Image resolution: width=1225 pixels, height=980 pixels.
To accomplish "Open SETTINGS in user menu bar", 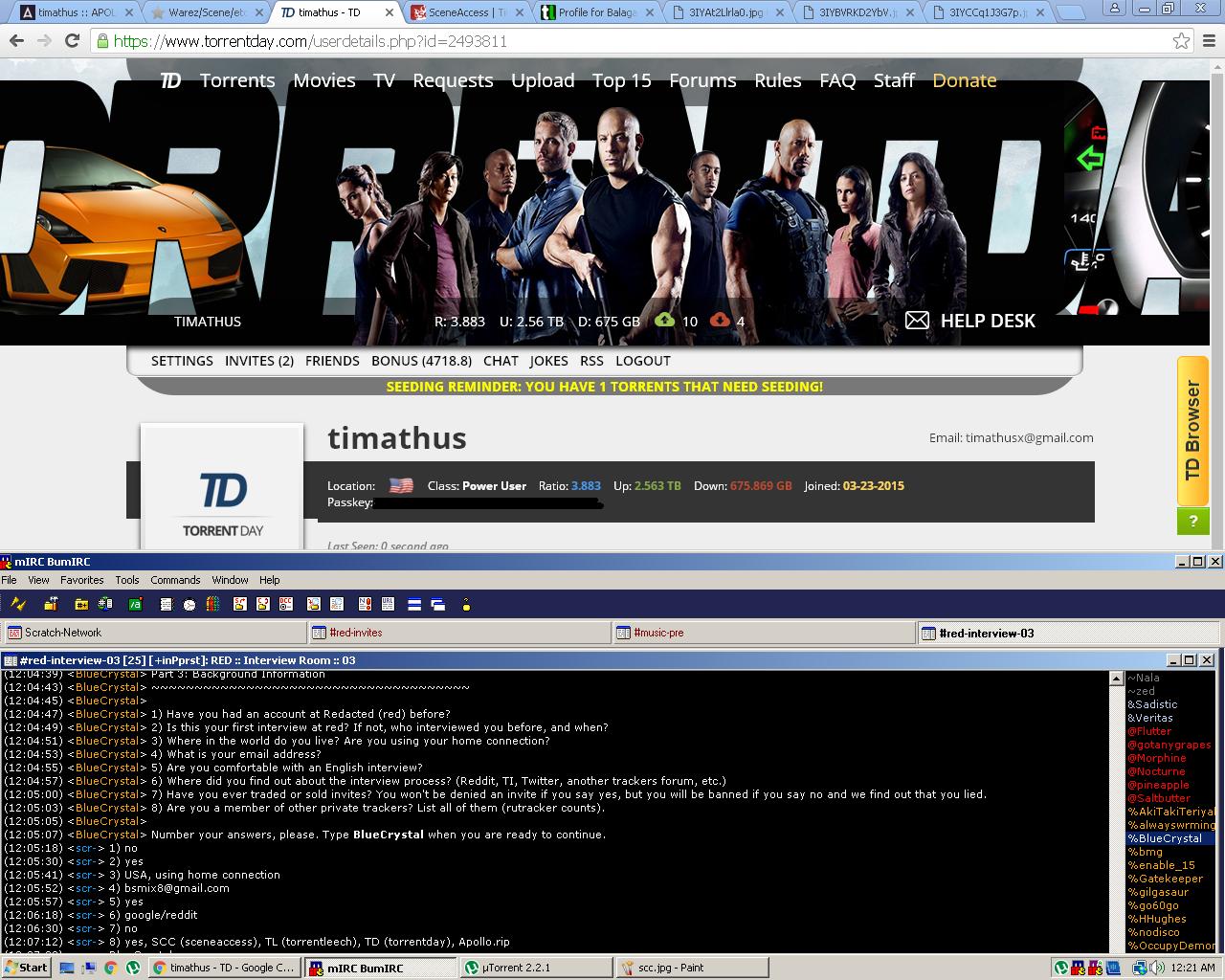I will (x=182, y=361).
